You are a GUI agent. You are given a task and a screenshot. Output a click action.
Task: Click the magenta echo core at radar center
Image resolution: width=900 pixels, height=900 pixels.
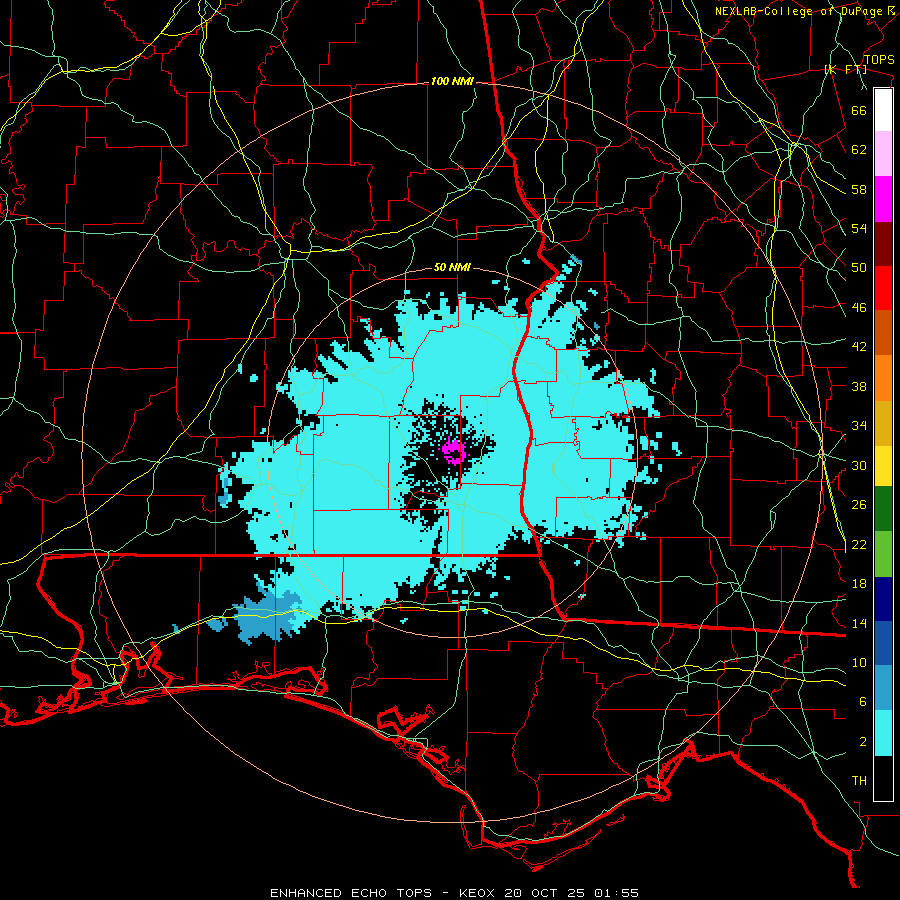point(454,451)
